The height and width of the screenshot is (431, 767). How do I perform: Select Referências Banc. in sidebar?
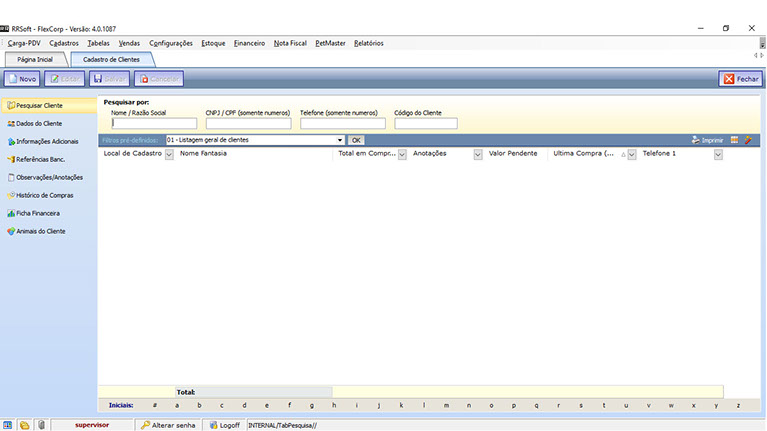point(40,159)
